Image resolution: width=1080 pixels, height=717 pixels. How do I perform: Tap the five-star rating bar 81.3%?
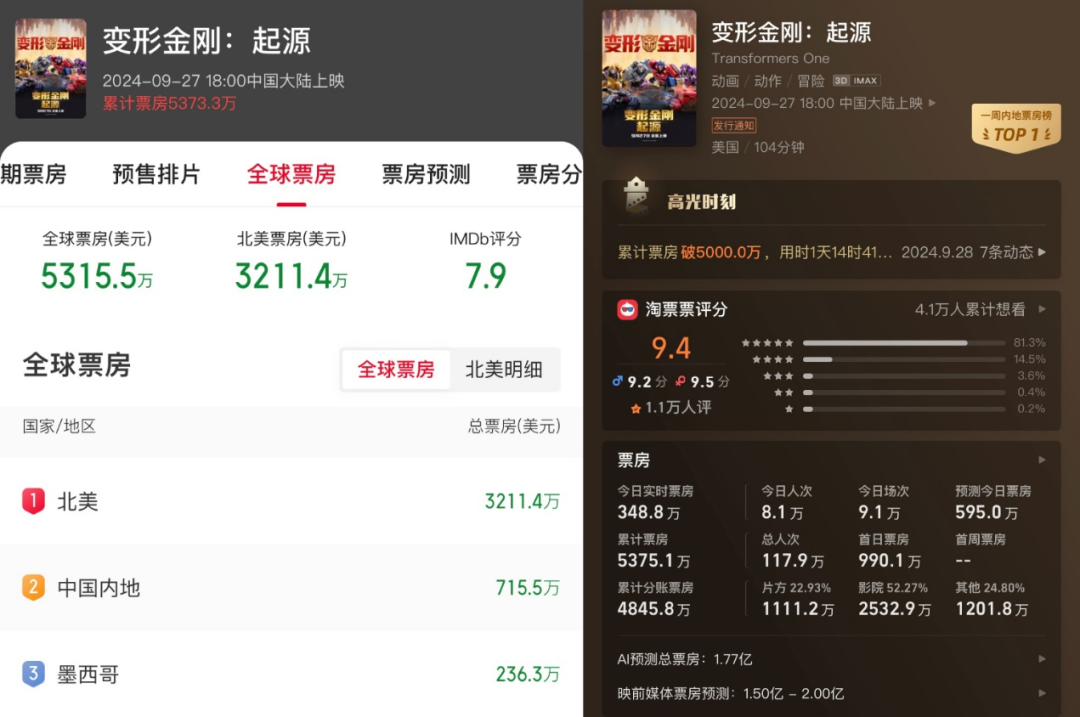(904, 342)
